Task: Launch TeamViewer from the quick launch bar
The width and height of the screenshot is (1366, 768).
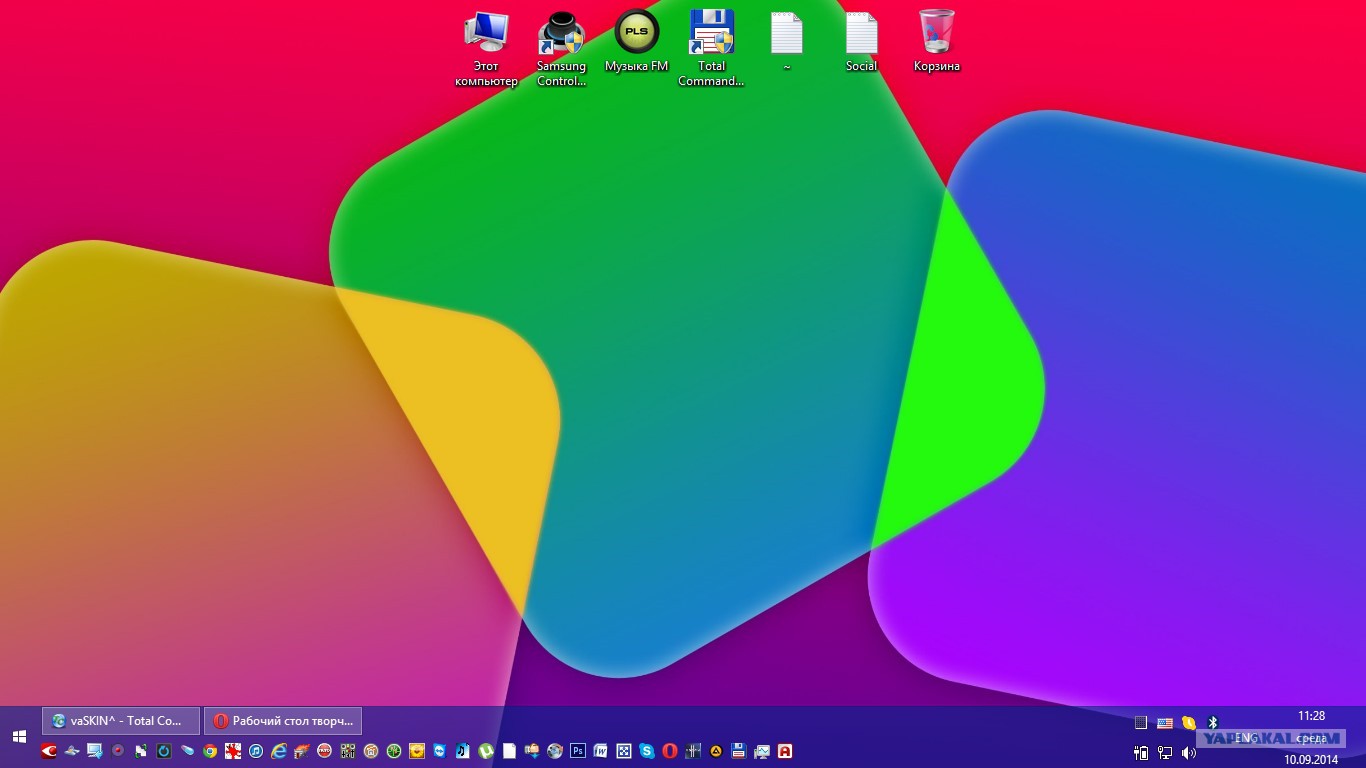Action: click(x=440, y=750)
